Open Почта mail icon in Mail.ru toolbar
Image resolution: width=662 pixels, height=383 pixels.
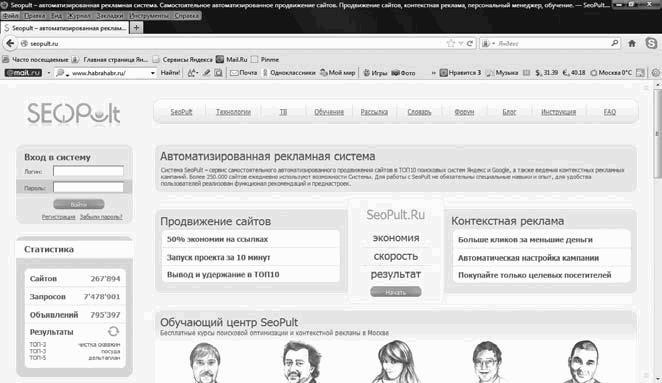[244, 73]
